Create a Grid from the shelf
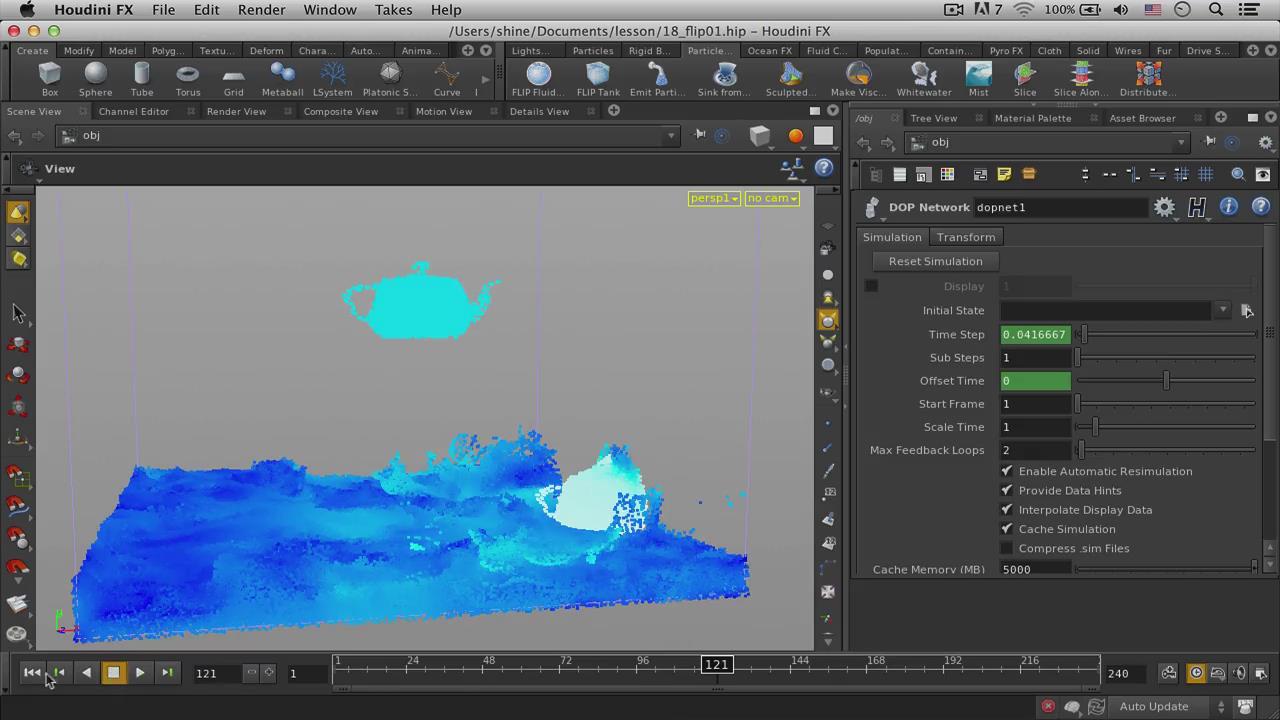This screenshot has height=720, width=1280. (x=233, y=79)
